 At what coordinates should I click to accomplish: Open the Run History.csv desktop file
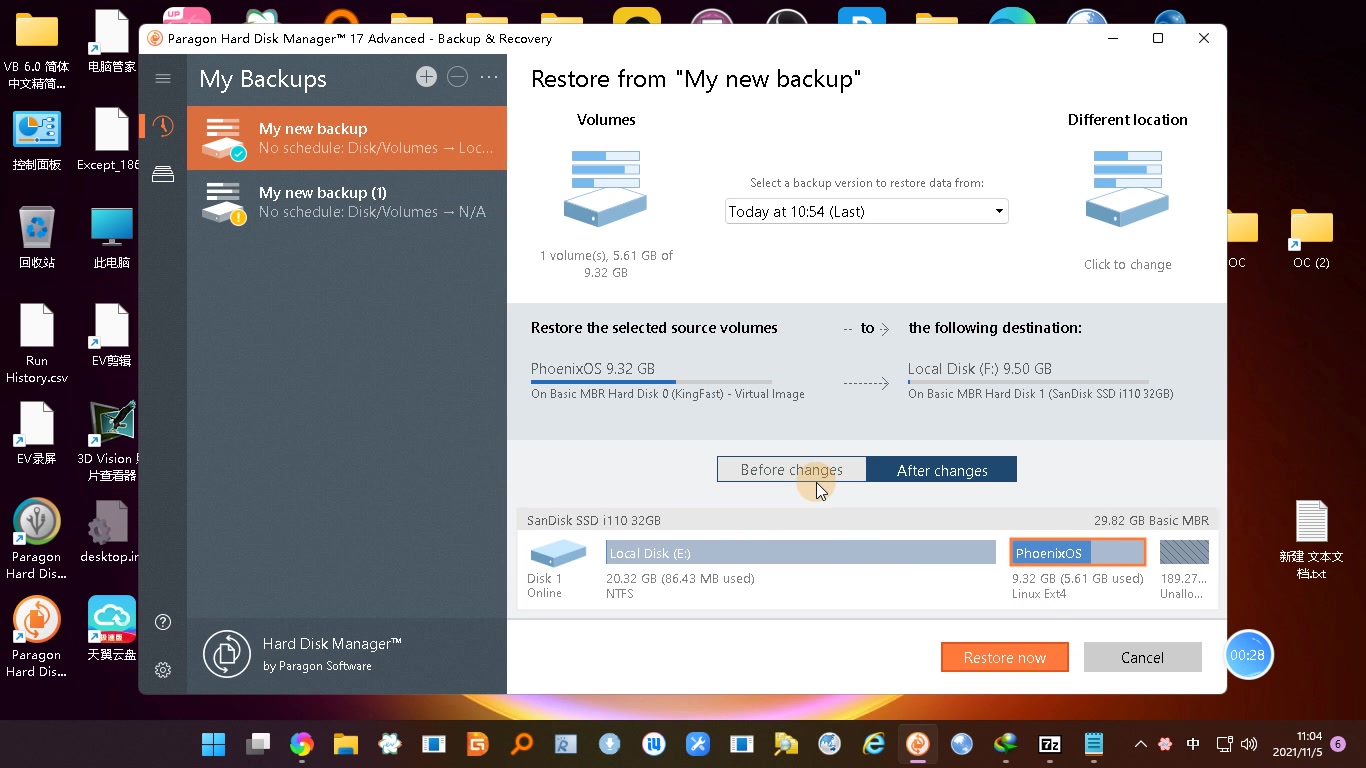click(37, 344)
